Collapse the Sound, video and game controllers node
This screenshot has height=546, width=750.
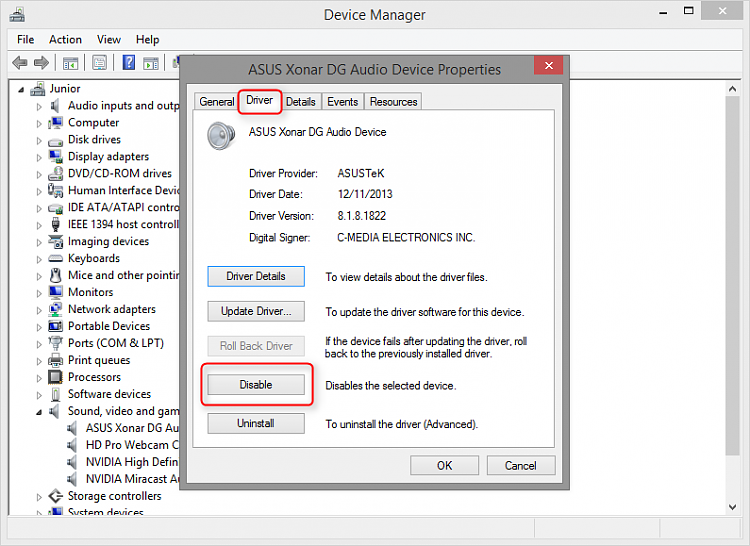coord(39,412)
